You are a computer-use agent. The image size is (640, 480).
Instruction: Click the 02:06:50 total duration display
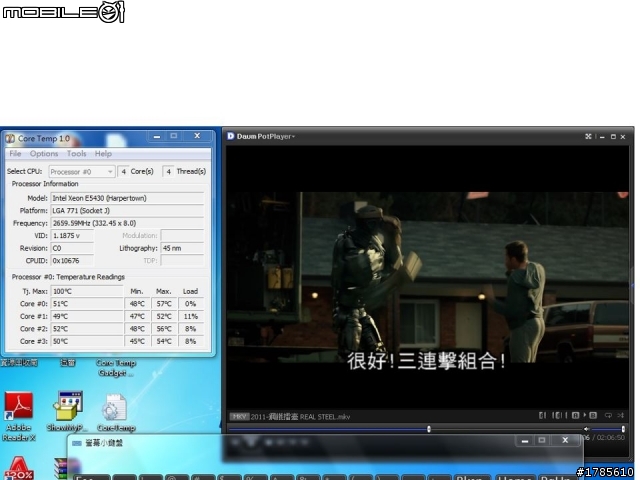tap(611, 438)
